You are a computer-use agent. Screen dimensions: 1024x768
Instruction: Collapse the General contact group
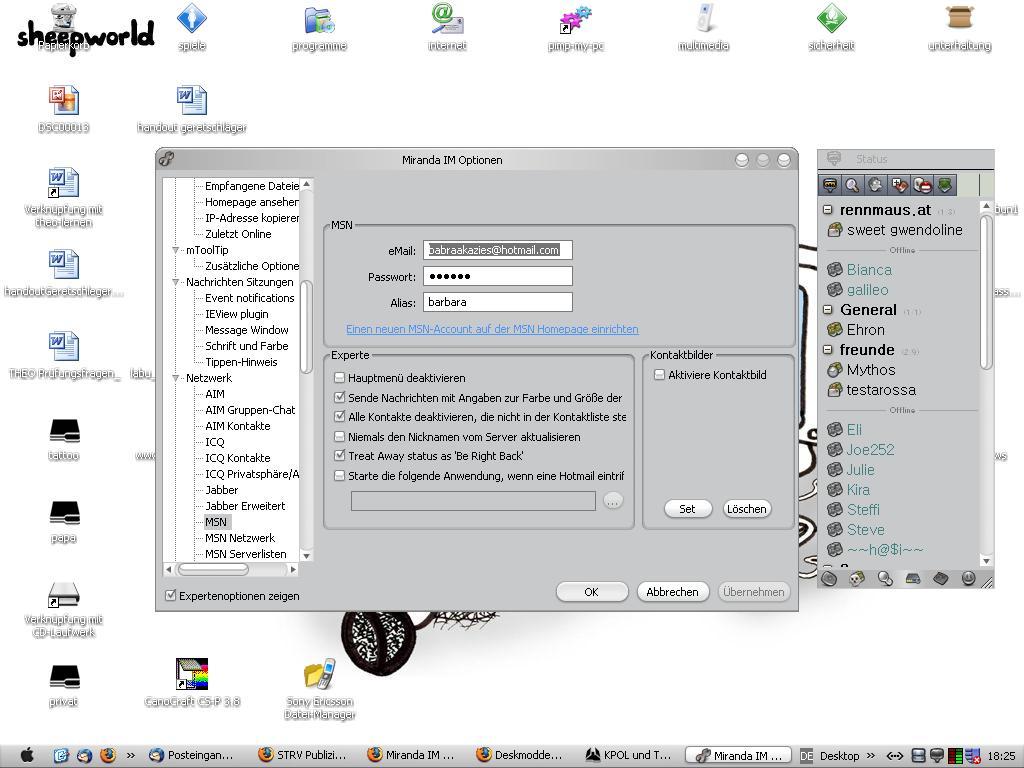tap(827, 310)
